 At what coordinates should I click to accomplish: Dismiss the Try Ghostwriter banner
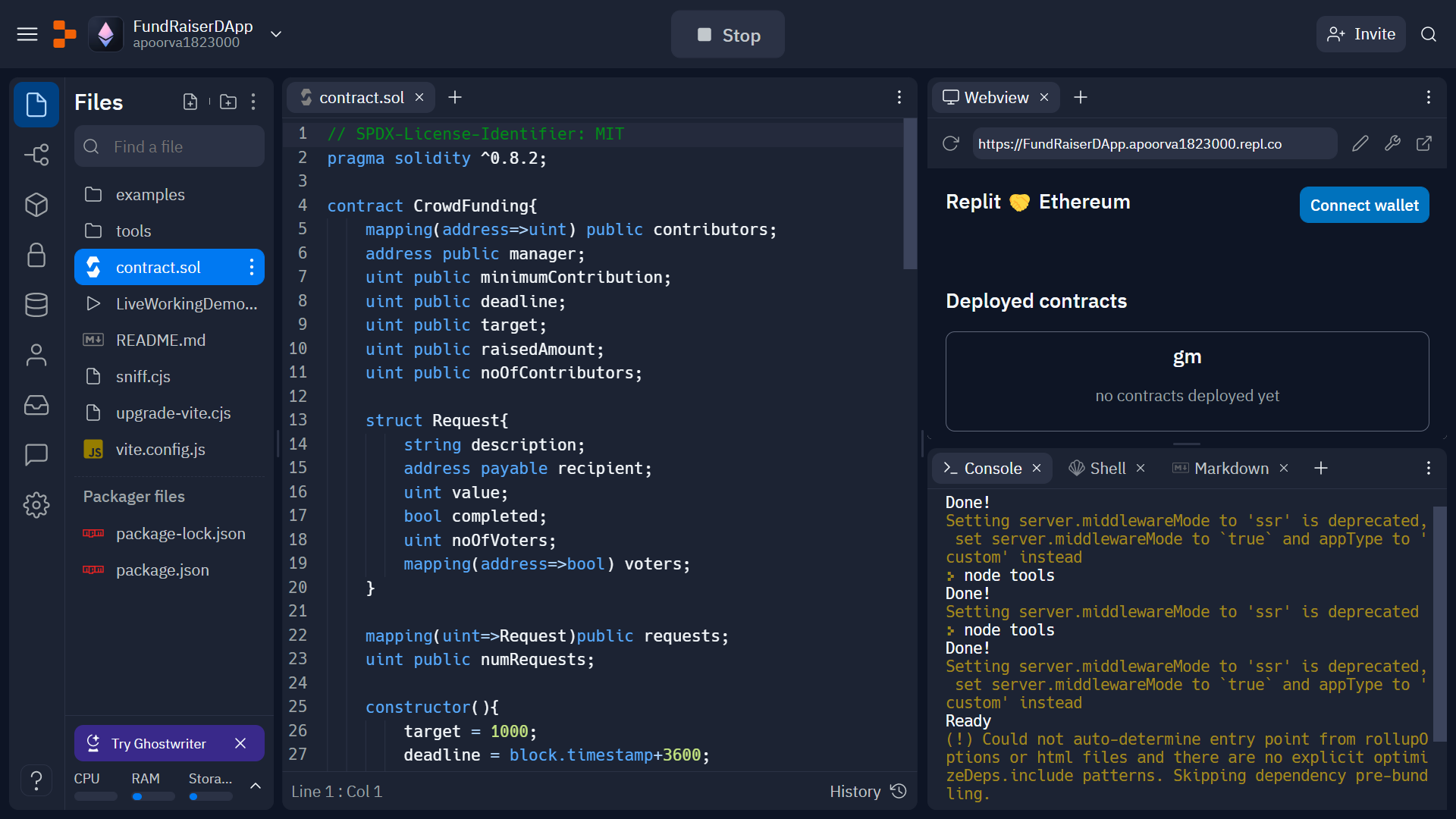click(x=240, y=743)
